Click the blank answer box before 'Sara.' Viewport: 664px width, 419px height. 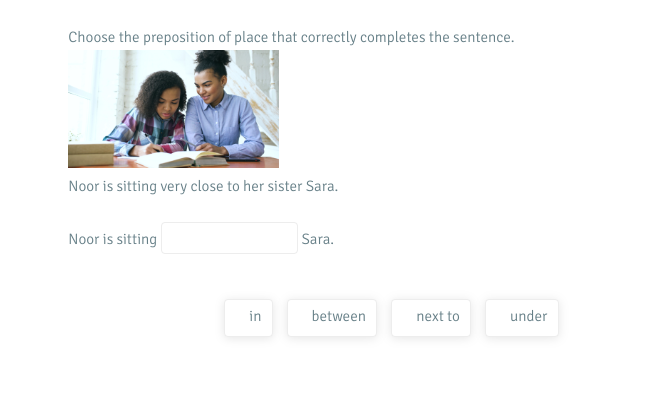[229, 238]
